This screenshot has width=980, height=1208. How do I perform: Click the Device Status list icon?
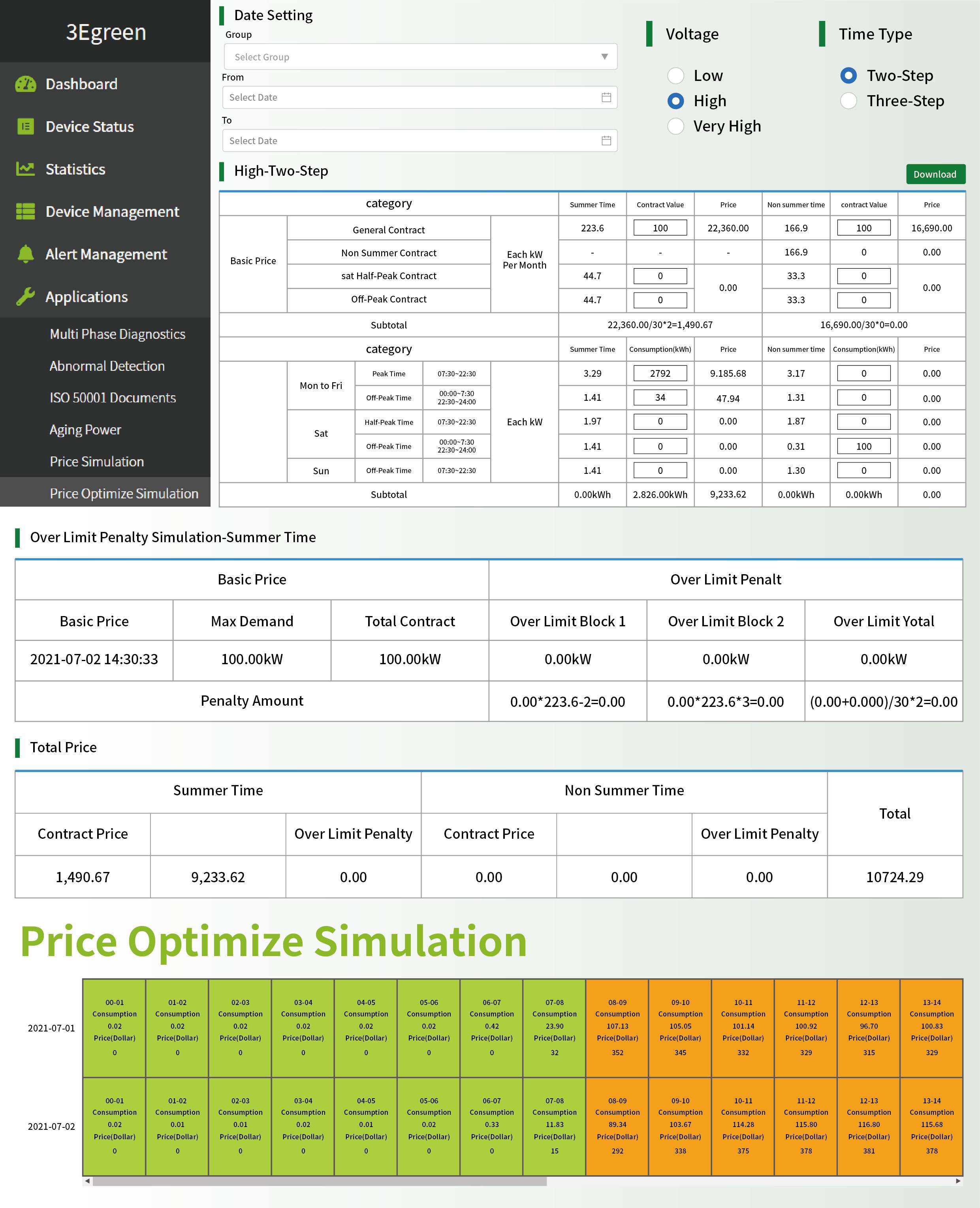click(25, 126)
